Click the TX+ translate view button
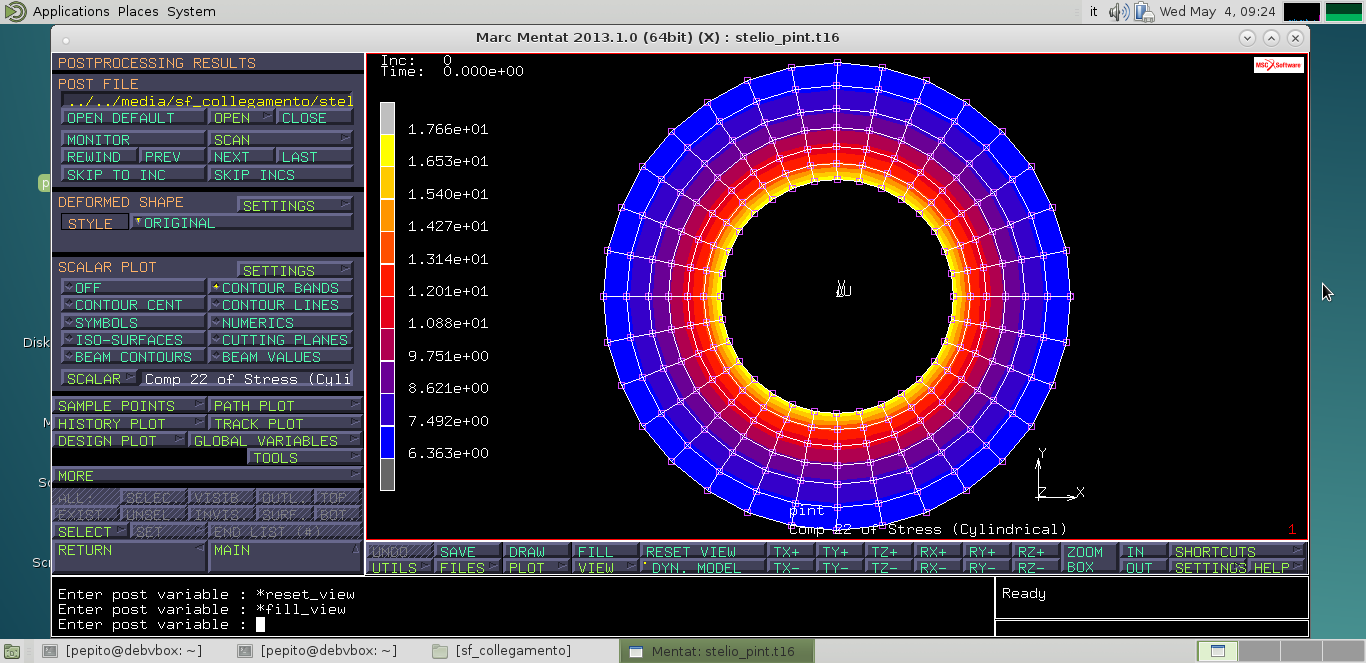 point(788,552)
